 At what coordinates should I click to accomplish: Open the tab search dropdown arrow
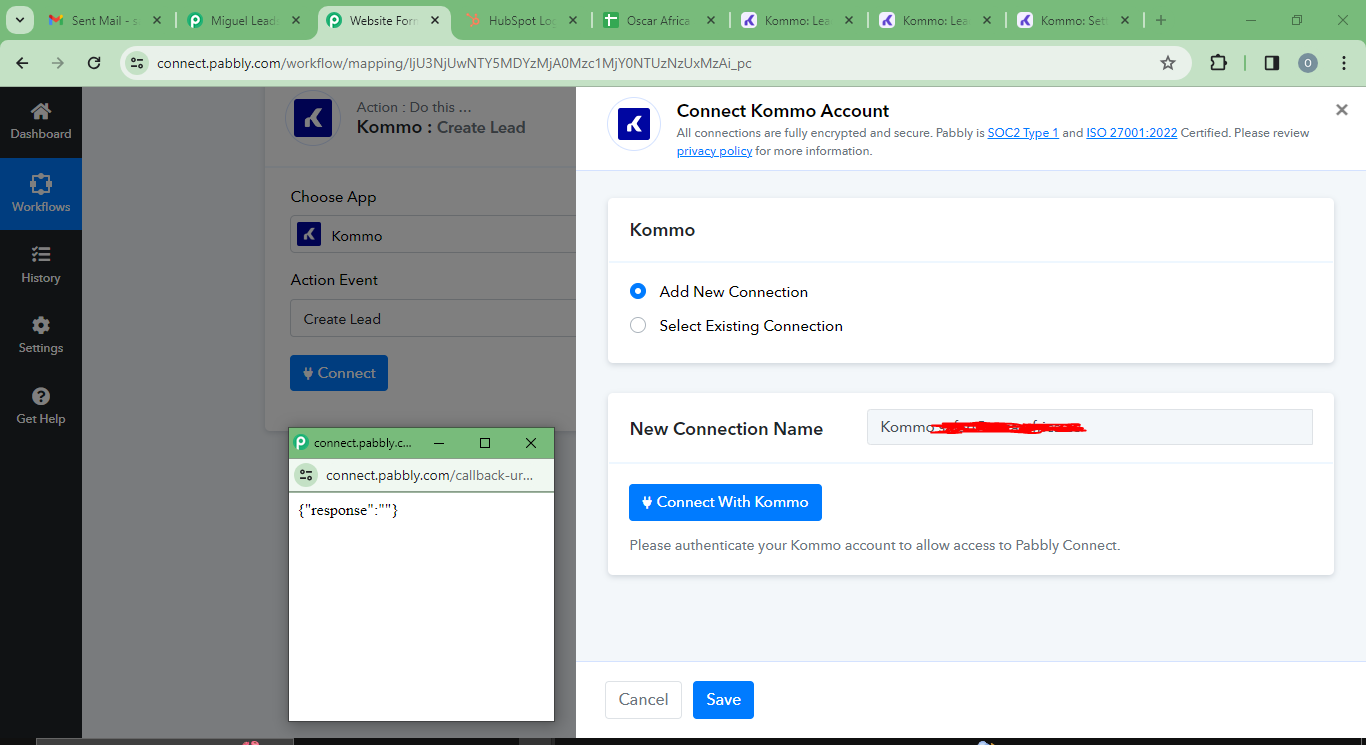20,20
